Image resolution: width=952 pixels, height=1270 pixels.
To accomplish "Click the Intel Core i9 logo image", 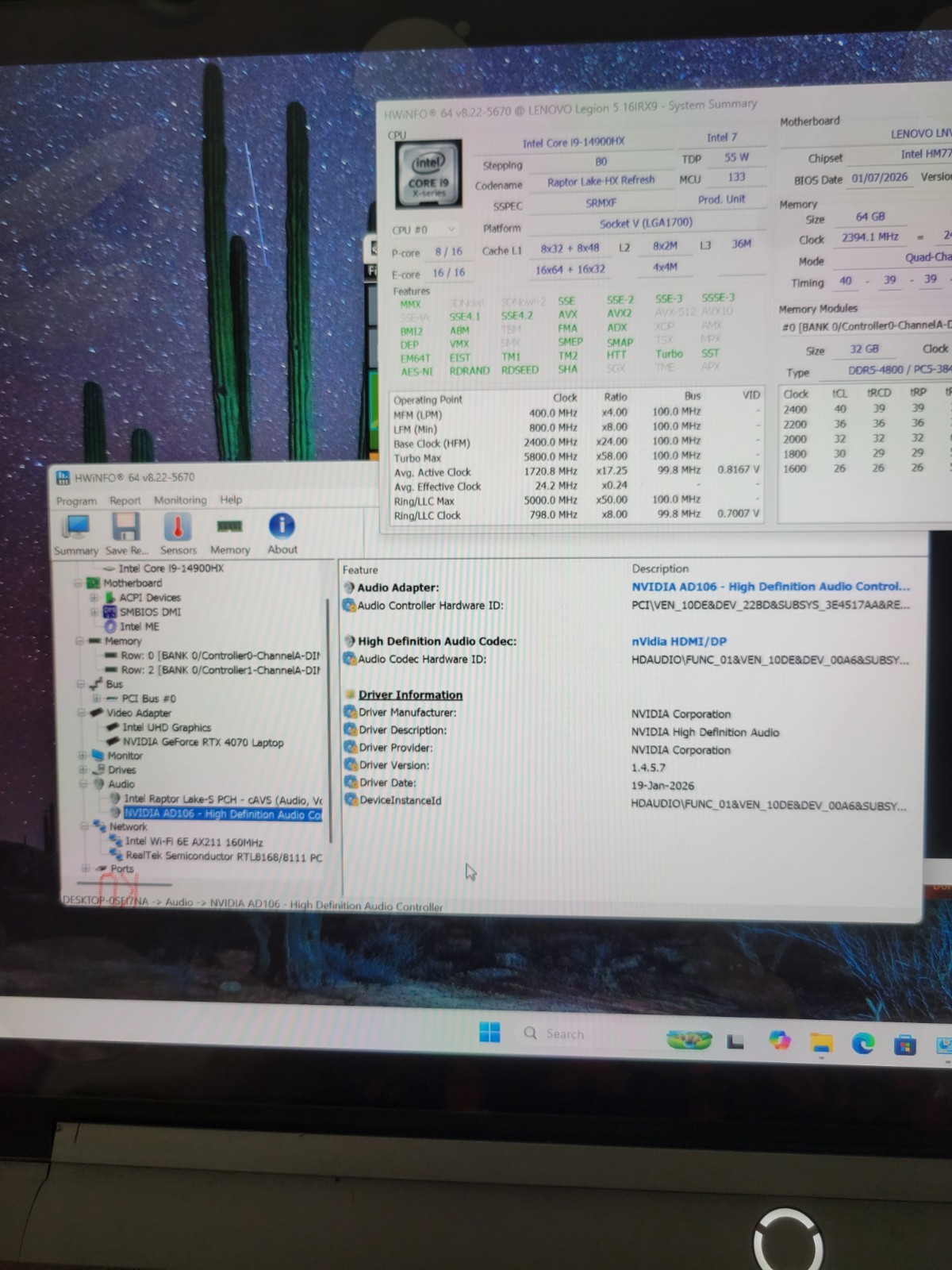I will (428, 176).
